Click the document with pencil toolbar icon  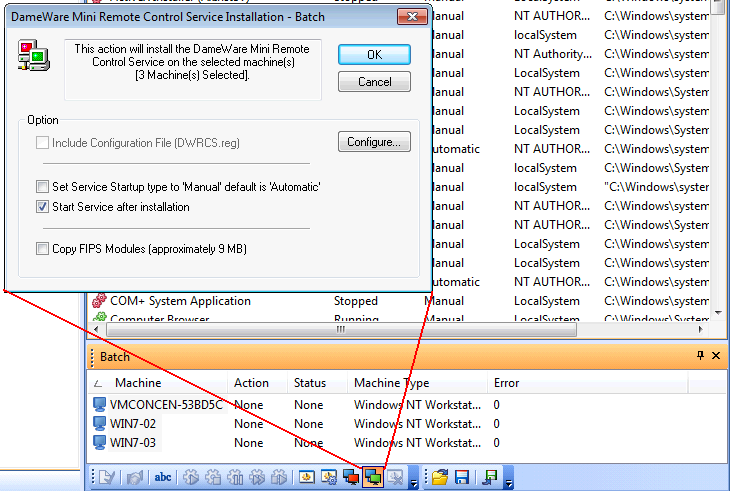pos(107,477)
